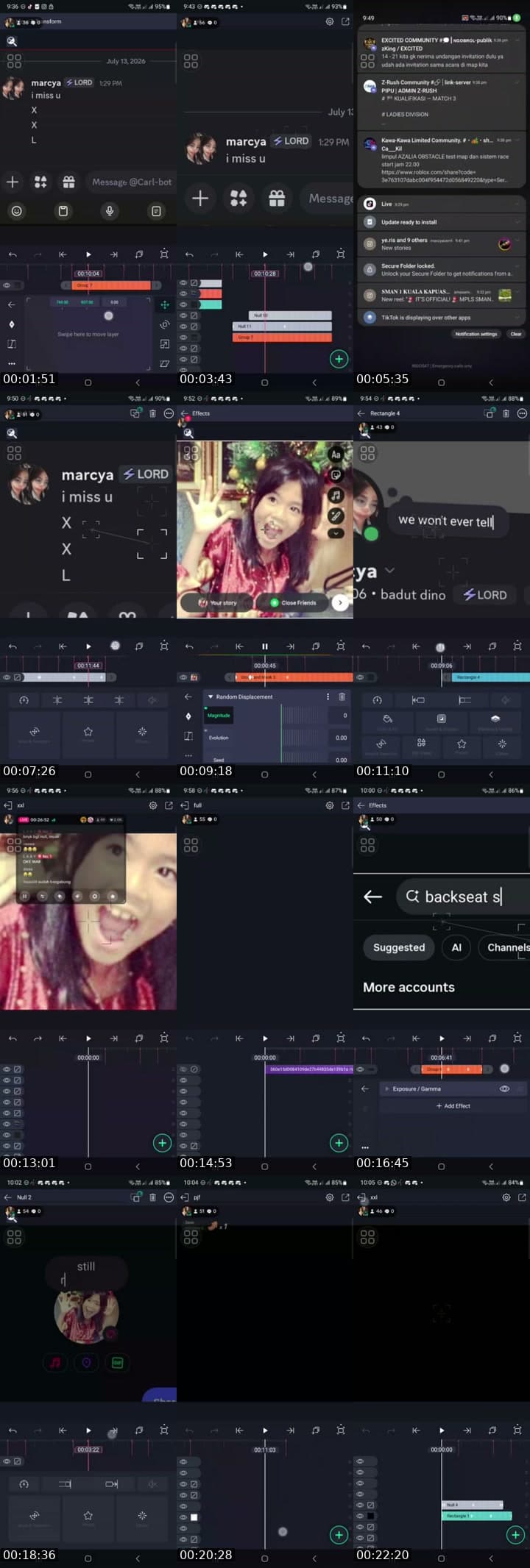Toggle Exposure / Gamma effect visibility
The height and width of the screenshot is (1568, 530).
[504, 1088]
